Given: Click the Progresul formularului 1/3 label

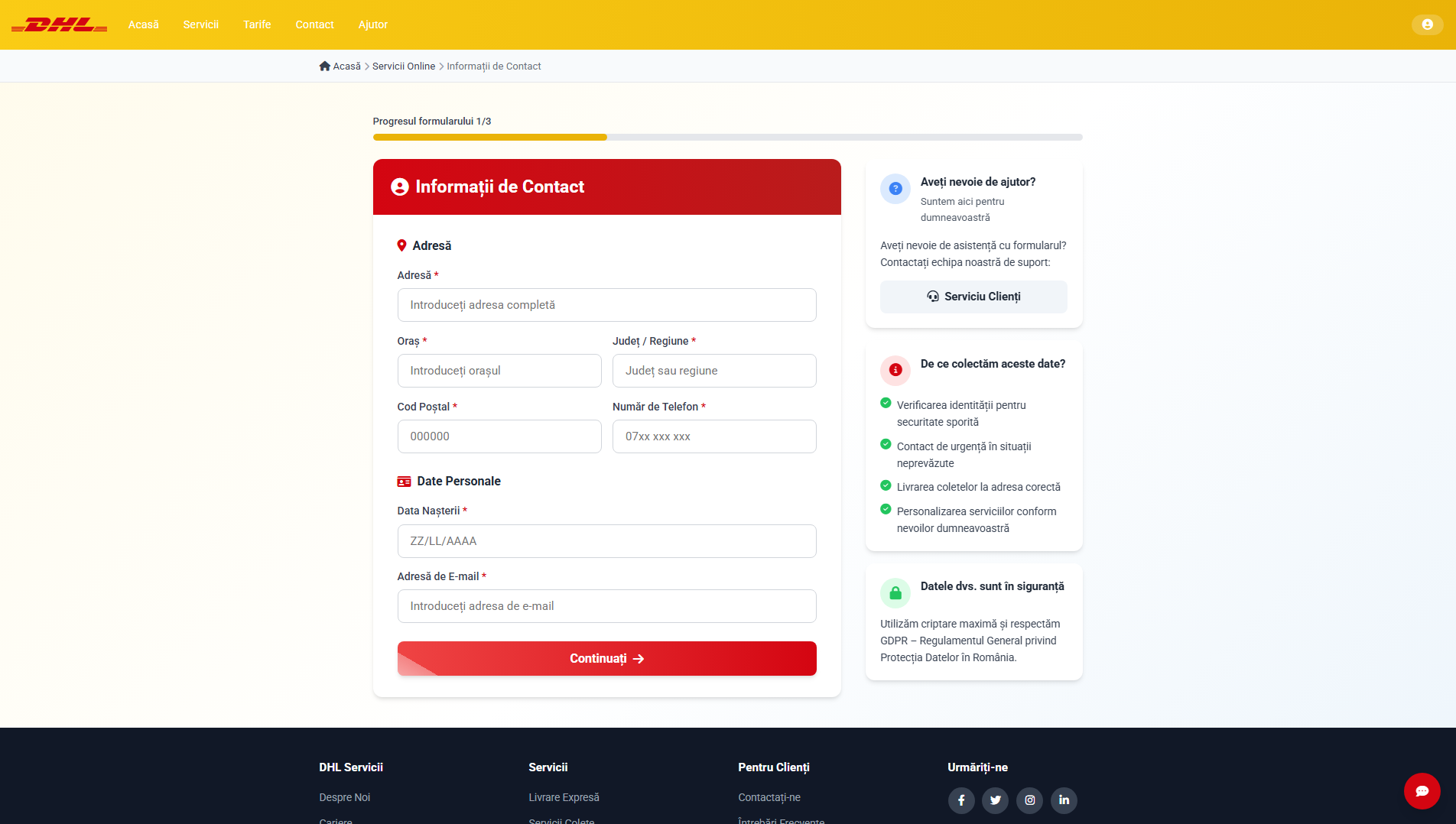Looking at the screenshot, I should [432, 122].
